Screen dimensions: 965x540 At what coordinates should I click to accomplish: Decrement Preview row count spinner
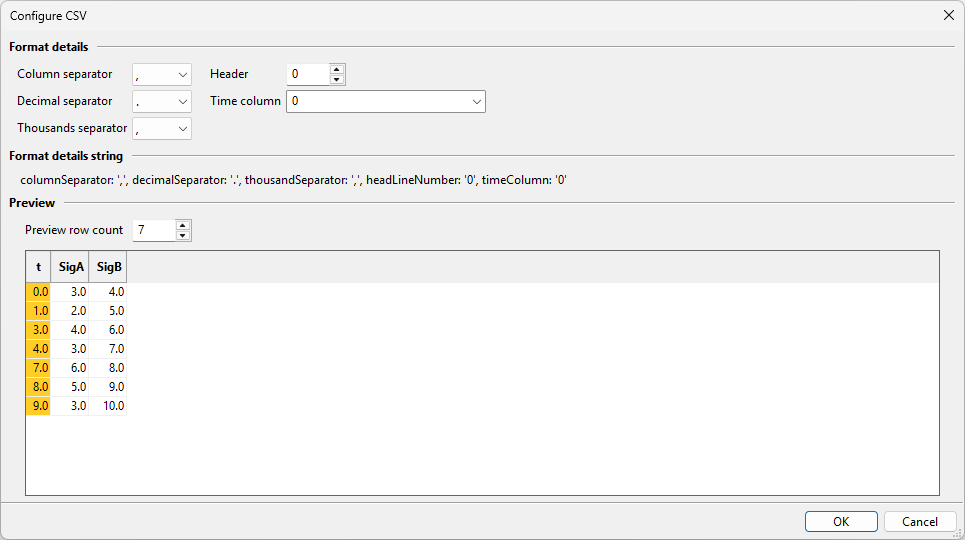coord(183,235)
